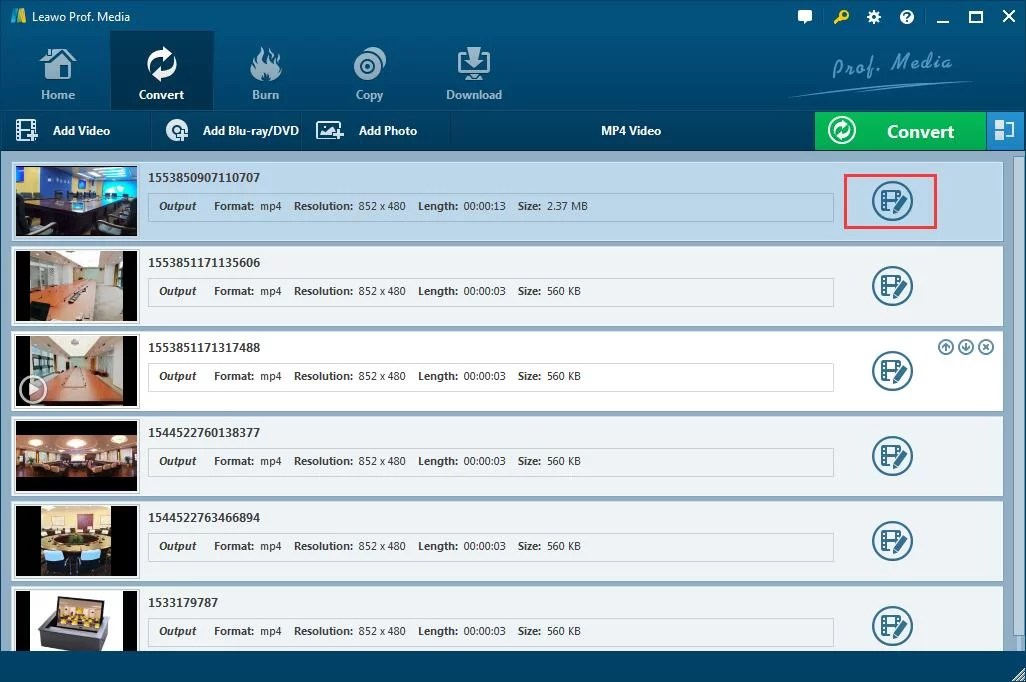Edit video 1553851171317488
Viewport: 1026px width, 682px height.
pos(892,371)
